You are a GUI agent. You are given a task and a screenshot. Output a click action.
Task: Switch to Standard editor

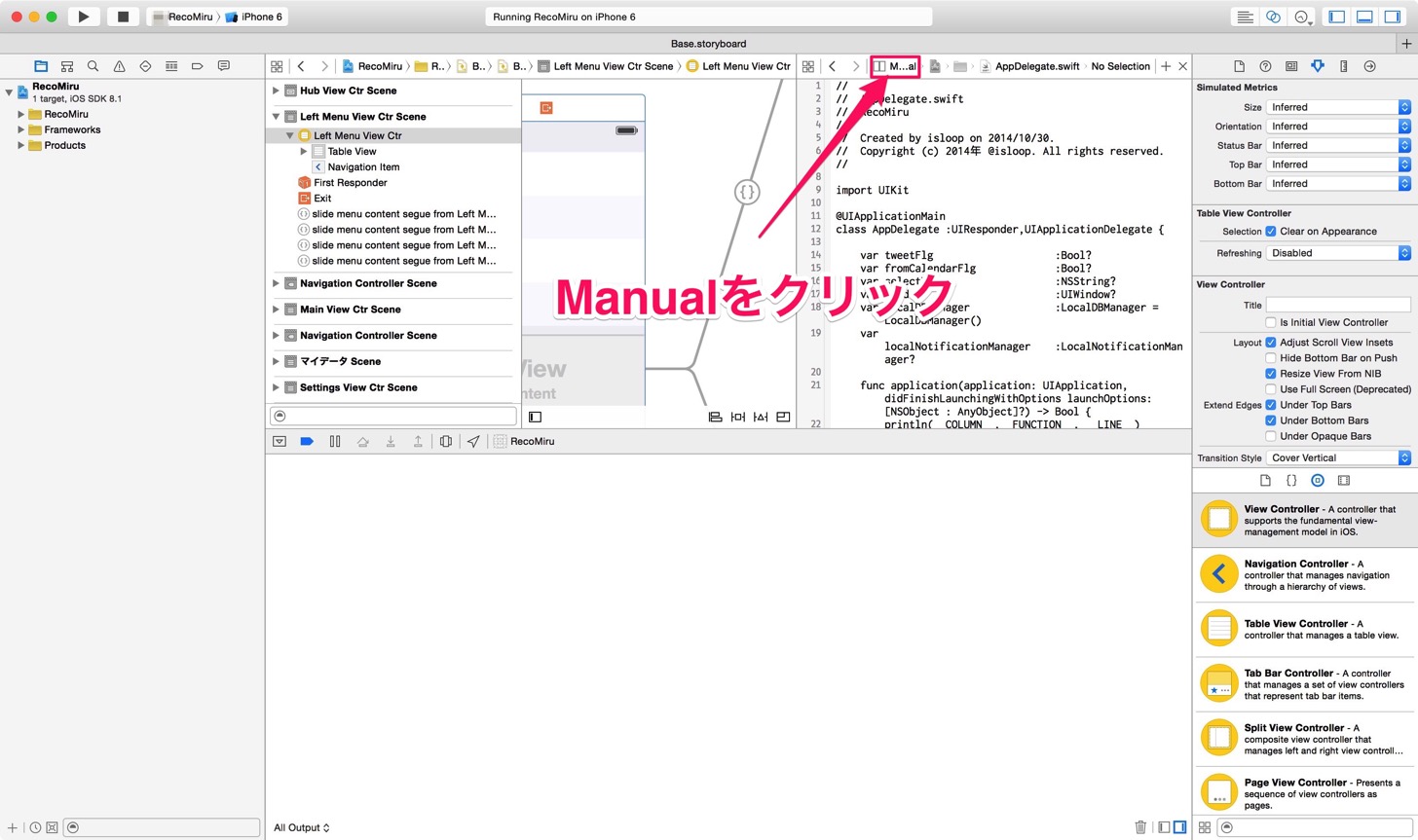pos(1245,17)
